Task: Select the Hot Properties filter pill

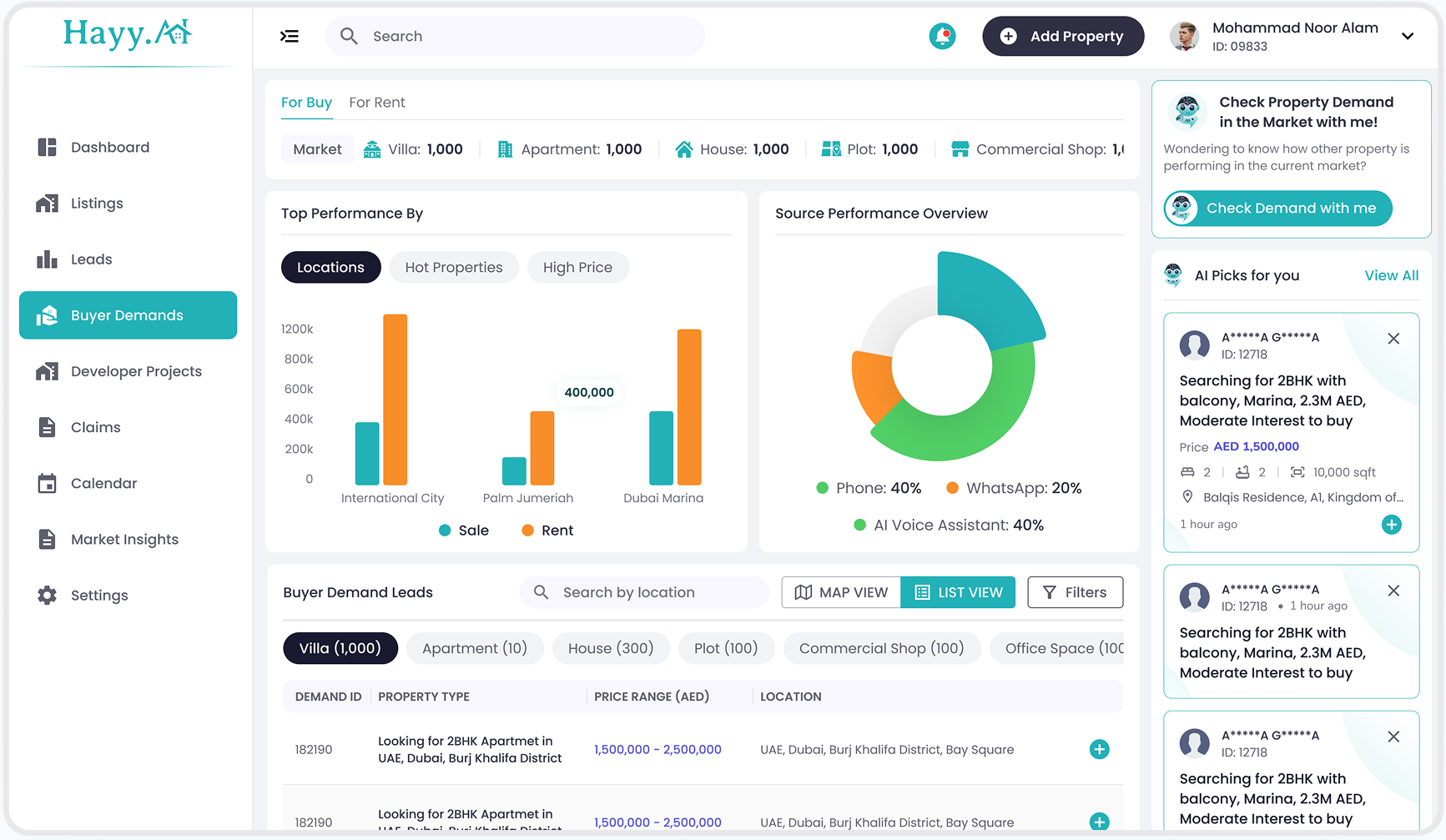Action: [454, 267]
